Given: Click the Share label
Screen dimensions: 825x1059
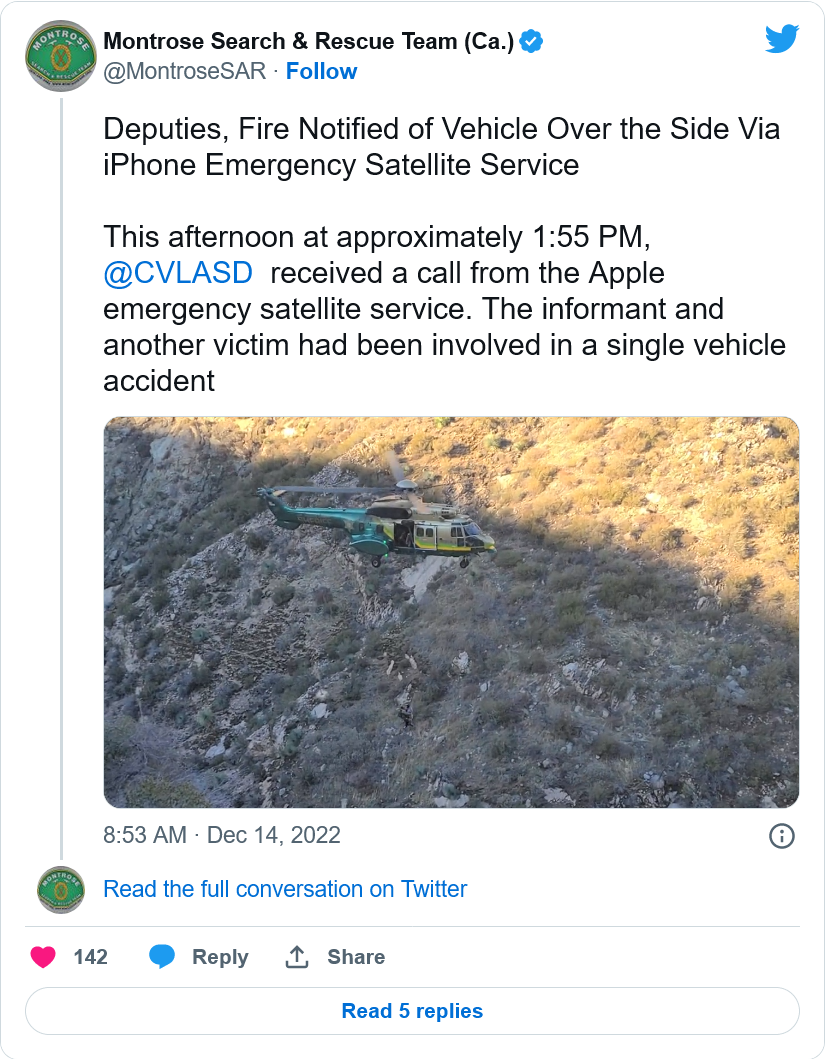Looking at the screenshot, I should click(x=356, y=957).
